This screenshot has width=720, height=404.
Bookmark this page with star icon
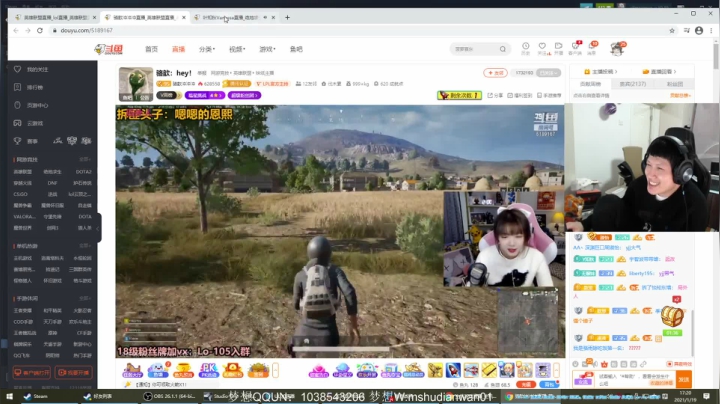point(672,30)
